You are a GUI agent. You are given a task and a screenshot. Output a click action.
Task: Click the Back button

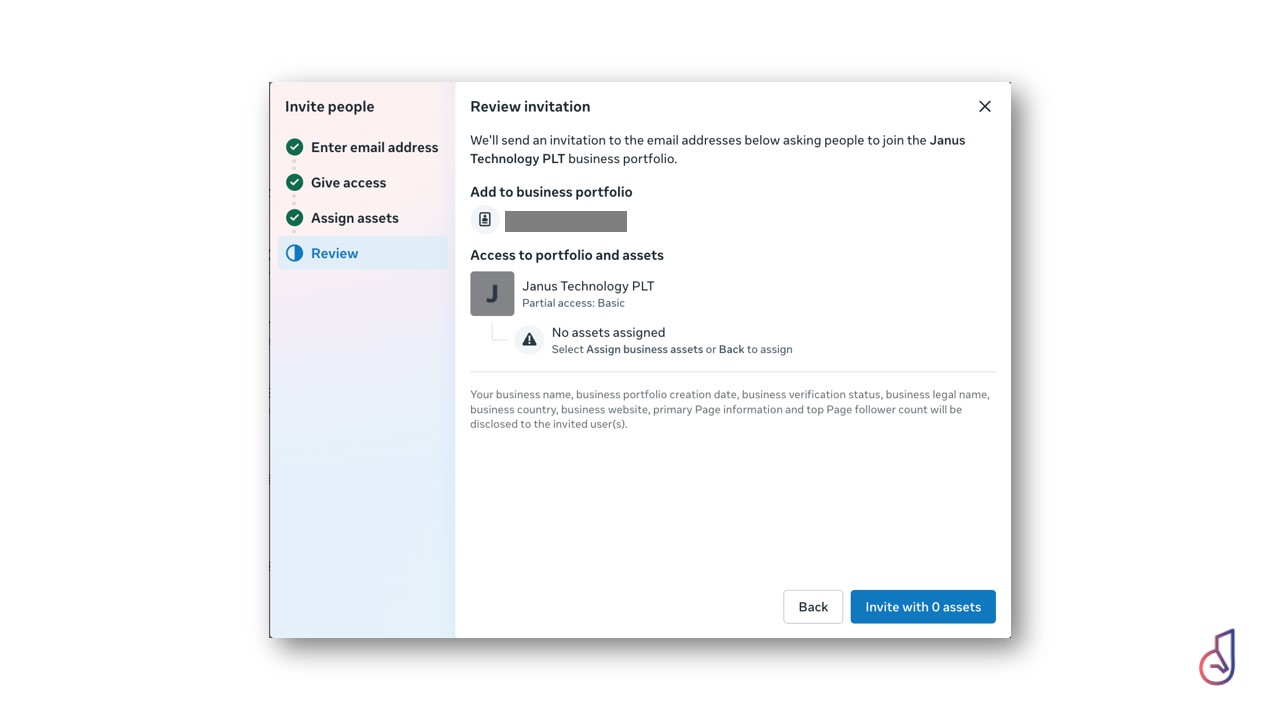(813, 607)
